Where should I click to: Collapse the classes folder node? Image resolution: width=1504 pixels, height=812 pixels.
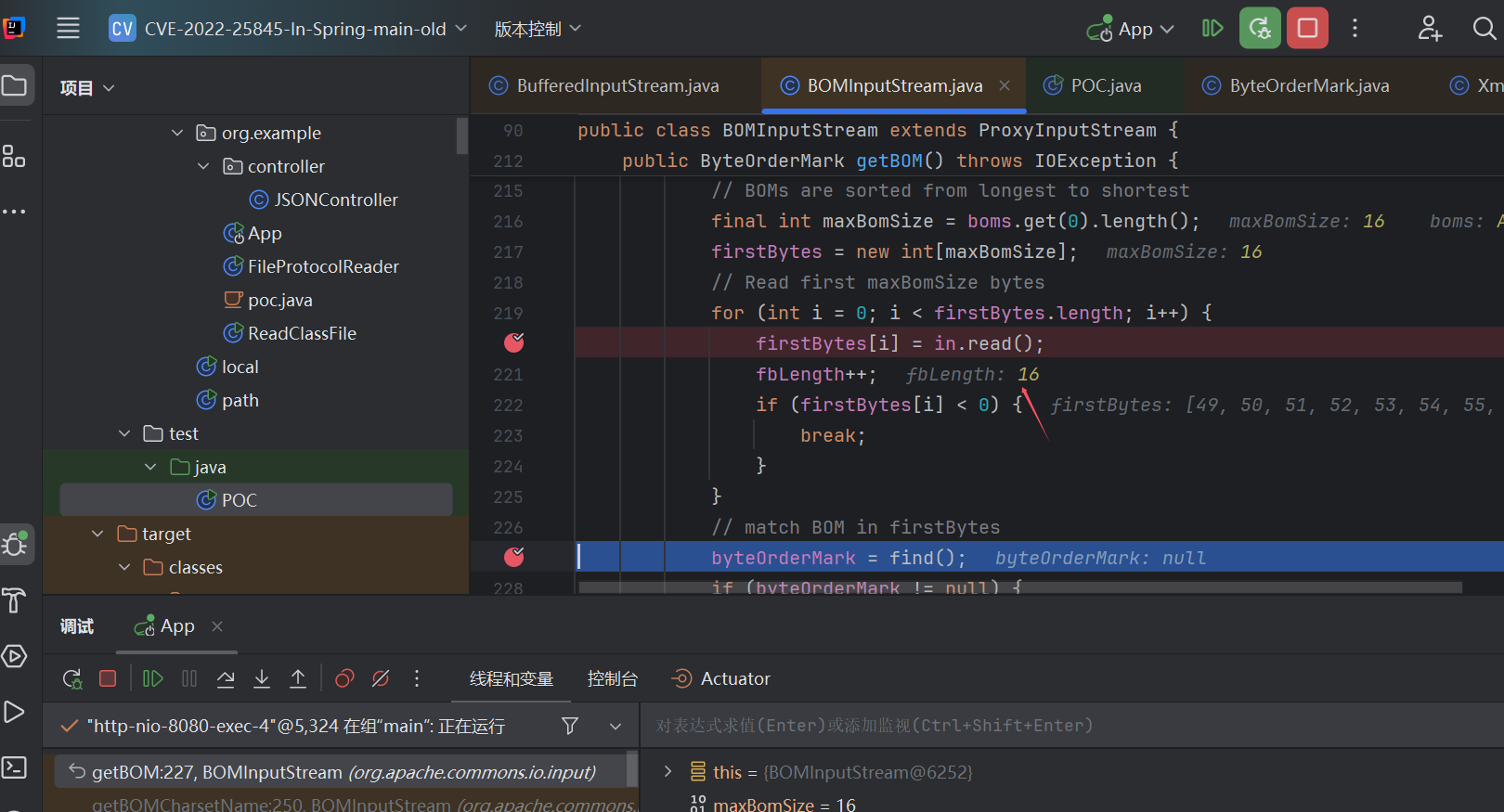point(124,567)
